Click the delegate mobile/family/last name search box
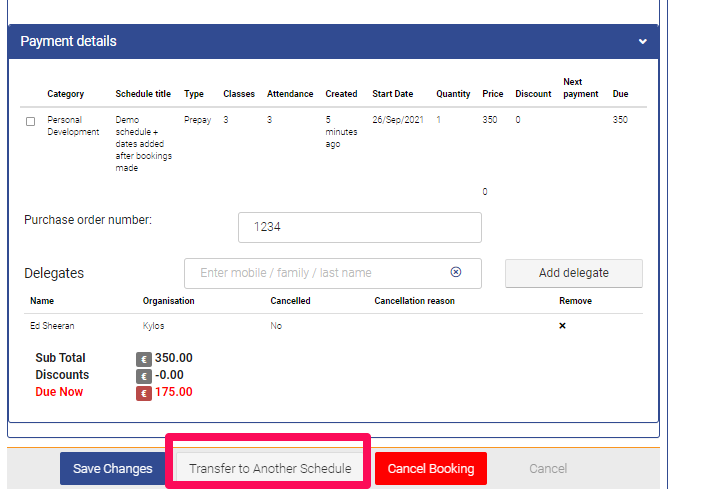Image resolution: width=727 pixels, height=489 pixels. pos(320,273)
